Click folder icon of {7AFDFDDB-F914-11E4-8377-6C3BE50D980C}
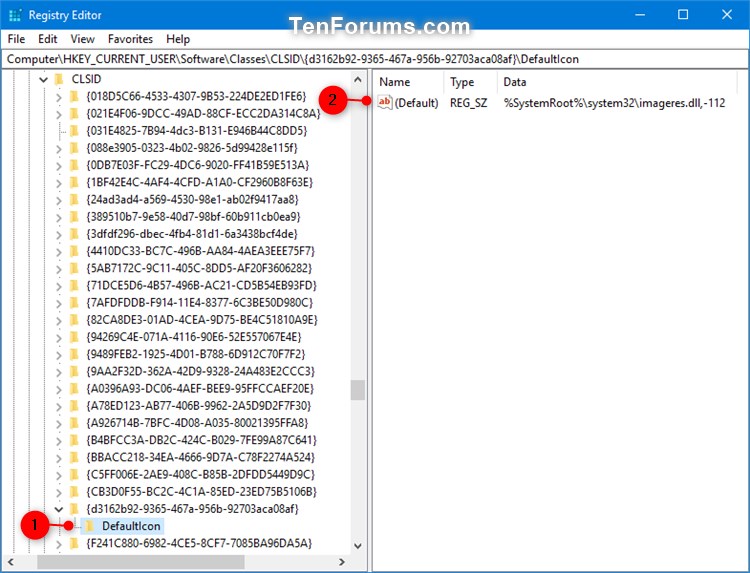The image size is (750, 573). (x=74, y=303)
